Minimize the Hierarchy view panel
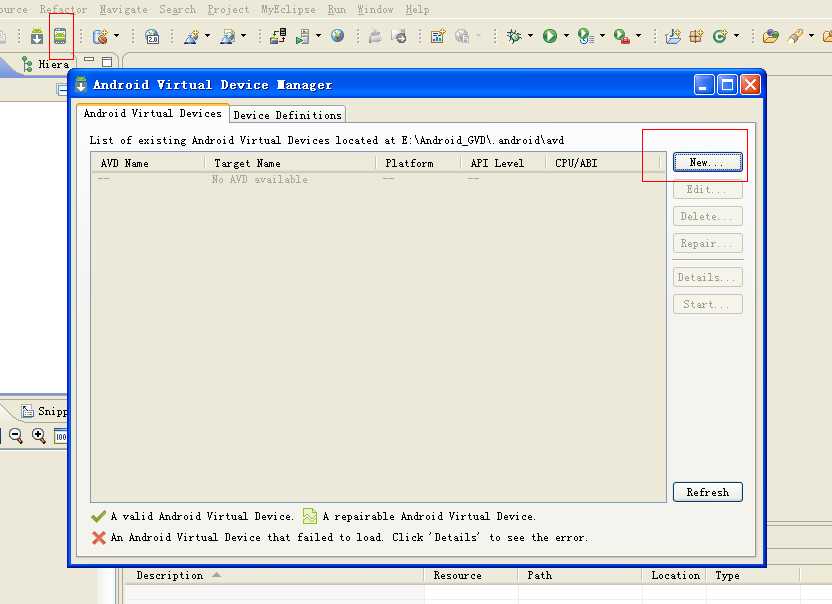This screenshot has height=604, width=832. (89, 61)
